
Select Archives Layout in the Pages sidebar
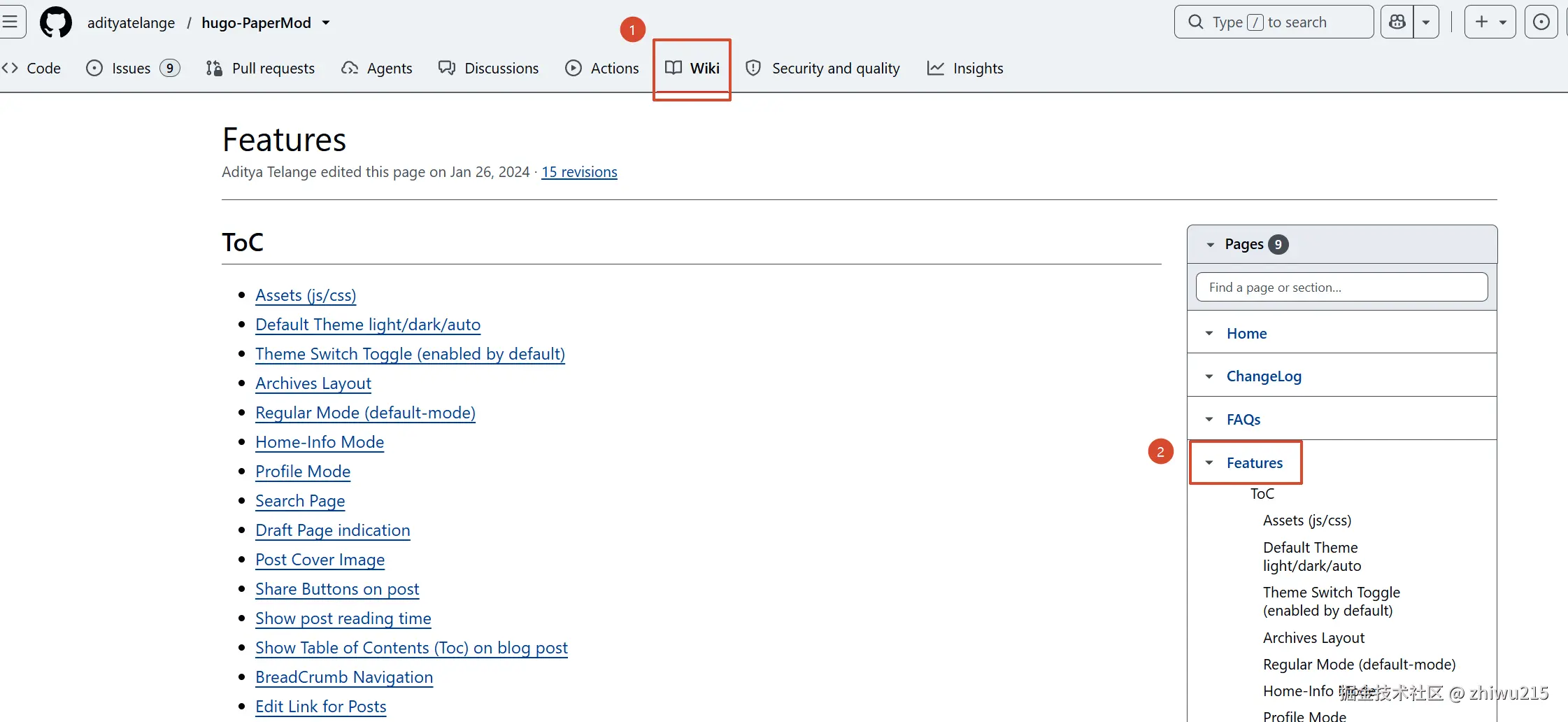pyautogui.click(x=1313, y=638)
